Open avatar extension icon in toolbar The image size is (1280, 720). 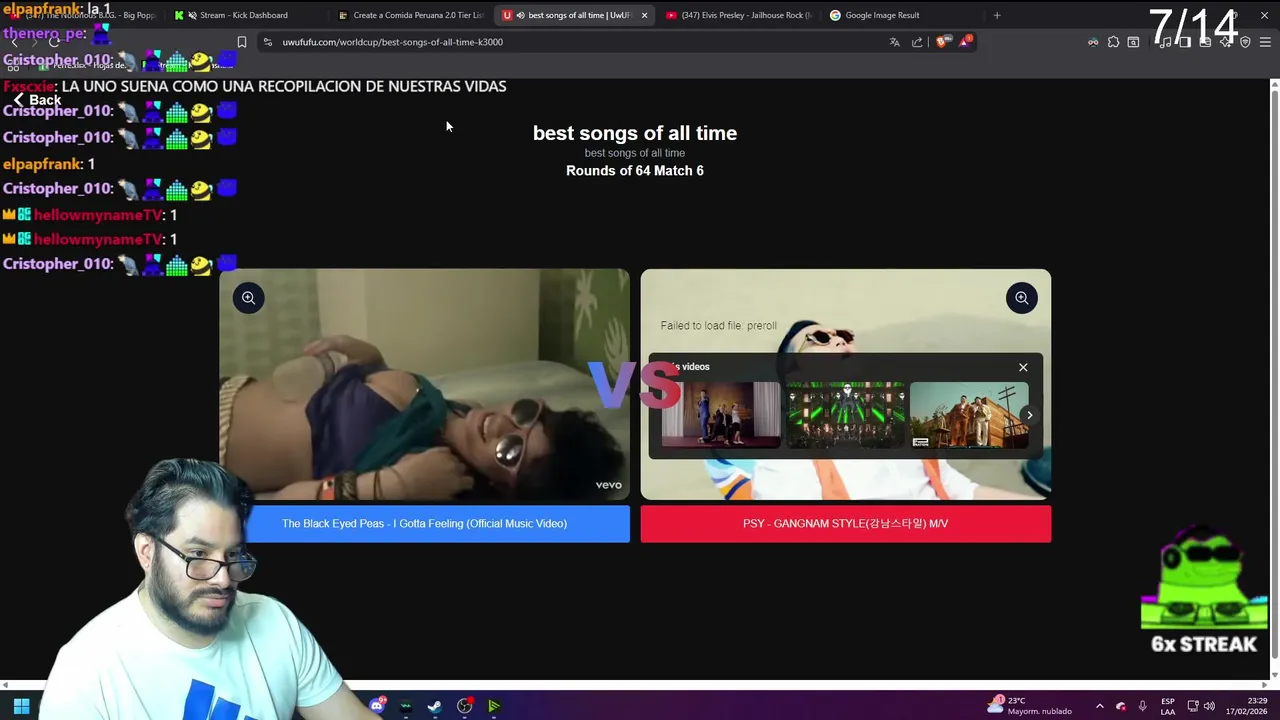(1093, 42)
